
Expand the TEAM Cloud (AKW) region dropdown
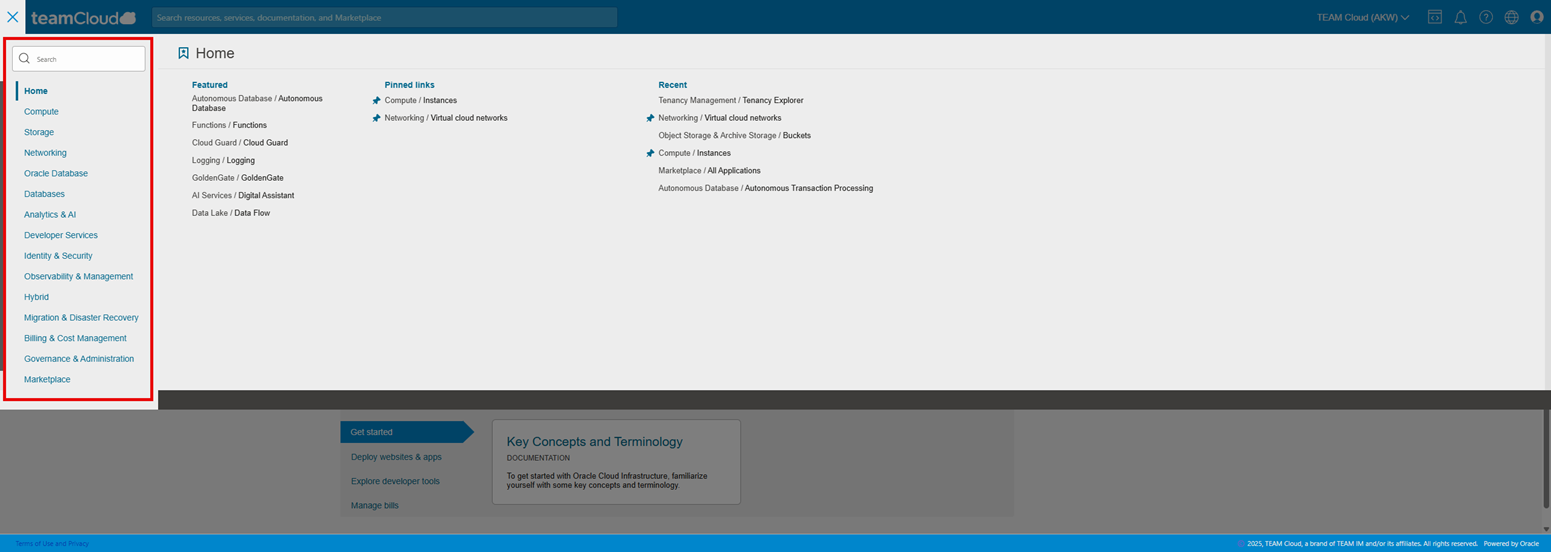click(x=1363, y=17)
